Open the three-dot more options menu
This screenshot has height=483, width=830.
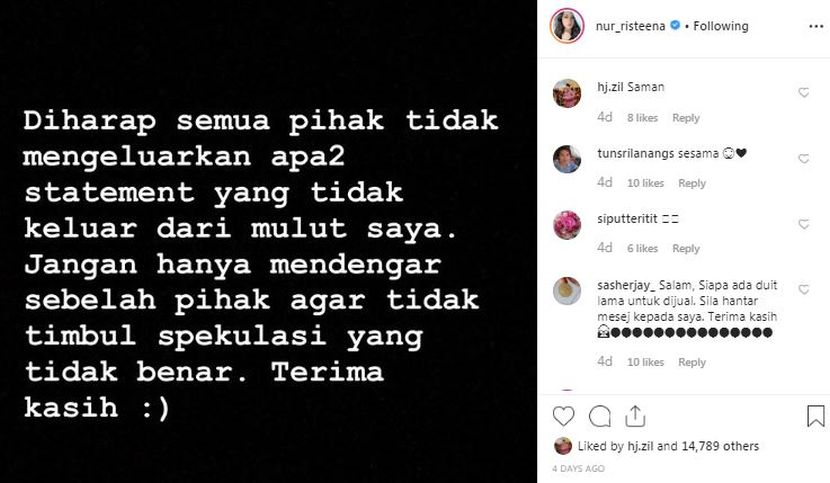pyautogui.click(x=816, y=26)
